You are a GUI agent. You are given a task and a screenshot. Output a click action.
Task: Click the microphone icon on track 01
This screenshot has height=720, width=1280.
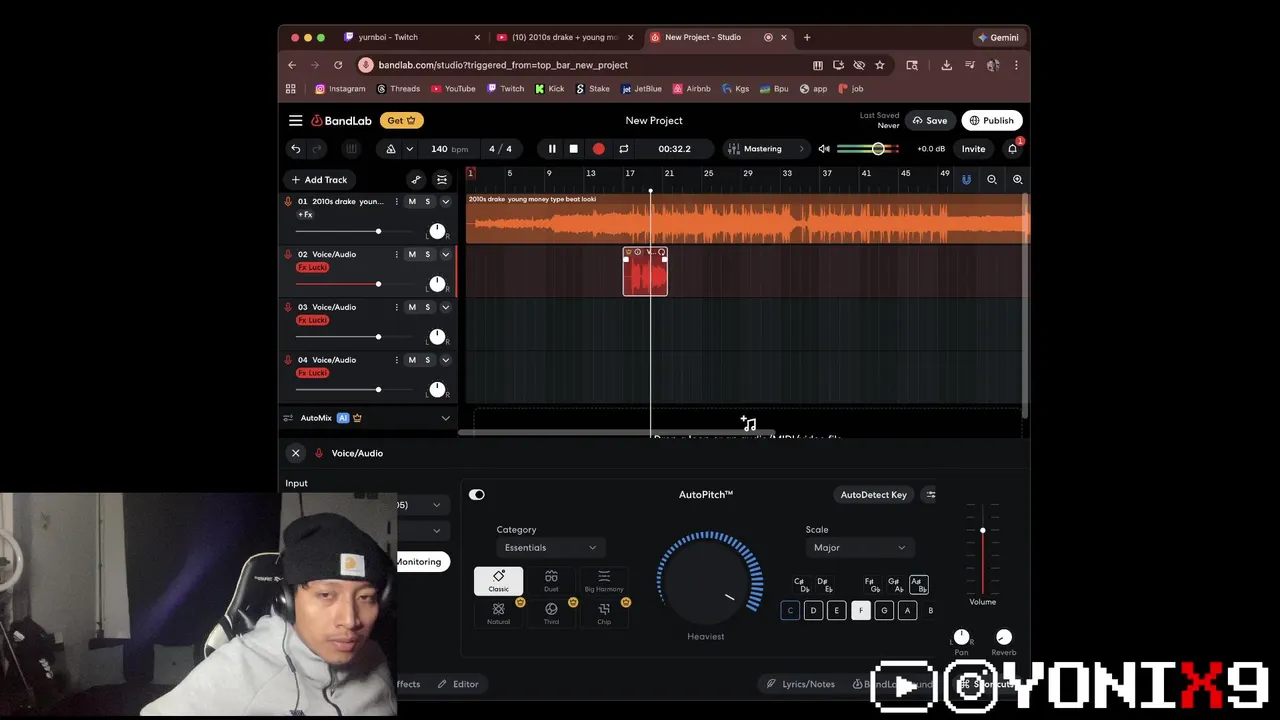(288, 201)
